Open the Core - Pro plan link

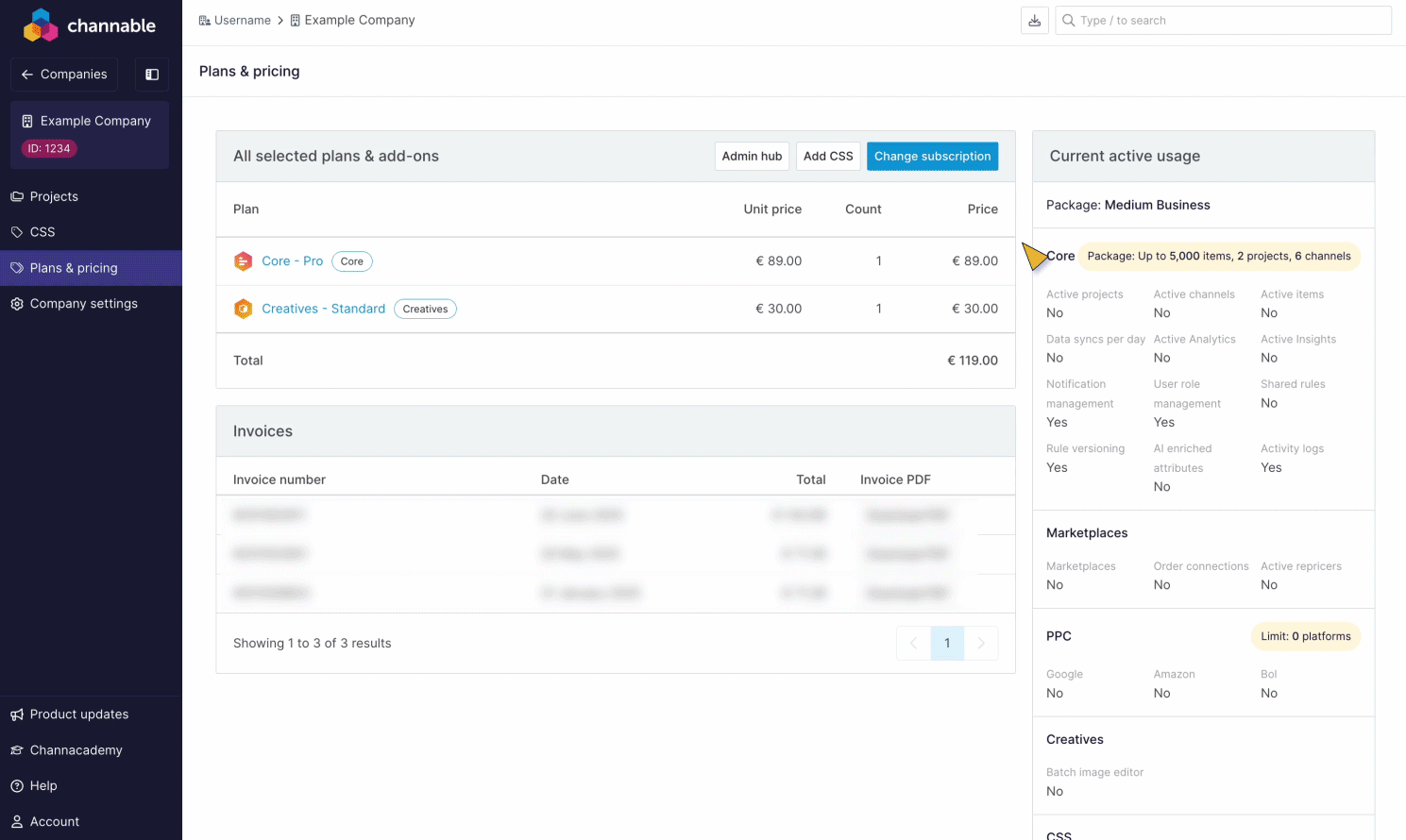click(292, 261)
